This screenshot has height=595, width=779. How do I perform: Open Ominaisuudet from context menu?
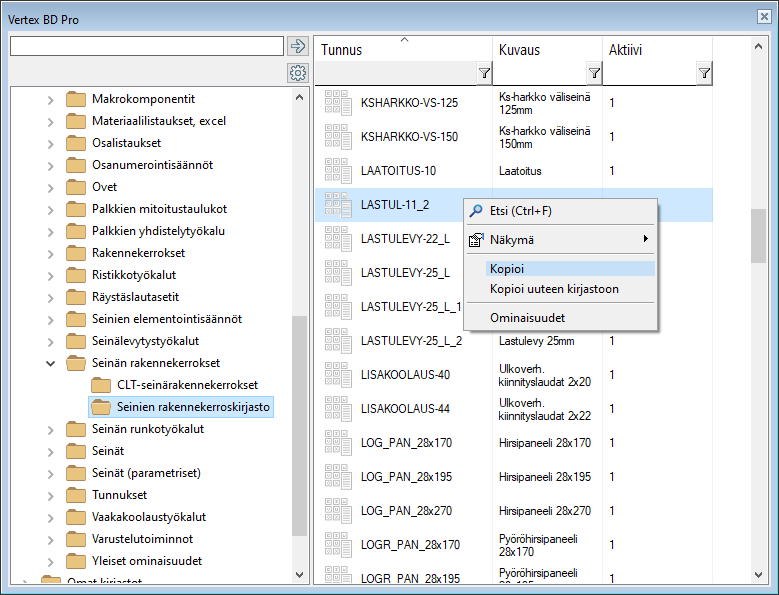pos(527,317)
